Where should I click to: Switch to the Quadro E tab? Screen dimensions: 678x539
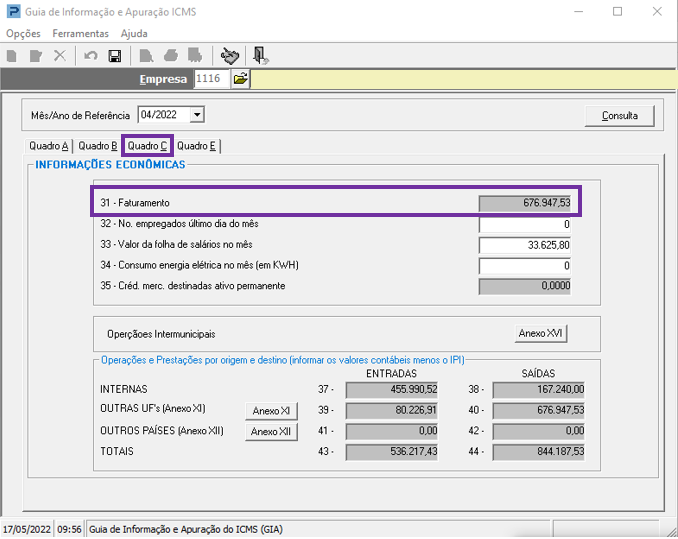click(x=197, y=146)
